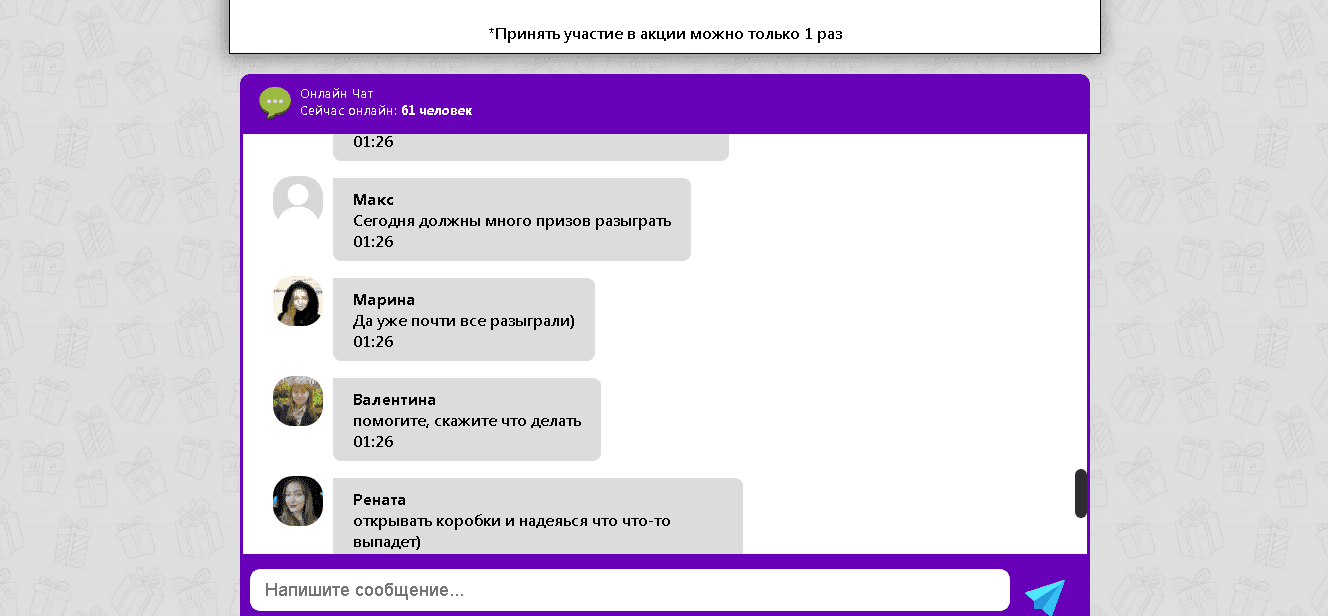Screen dimensions: 1328x616
Task: Open the promo banner about акция participation
Action: (x=665, y=33)
